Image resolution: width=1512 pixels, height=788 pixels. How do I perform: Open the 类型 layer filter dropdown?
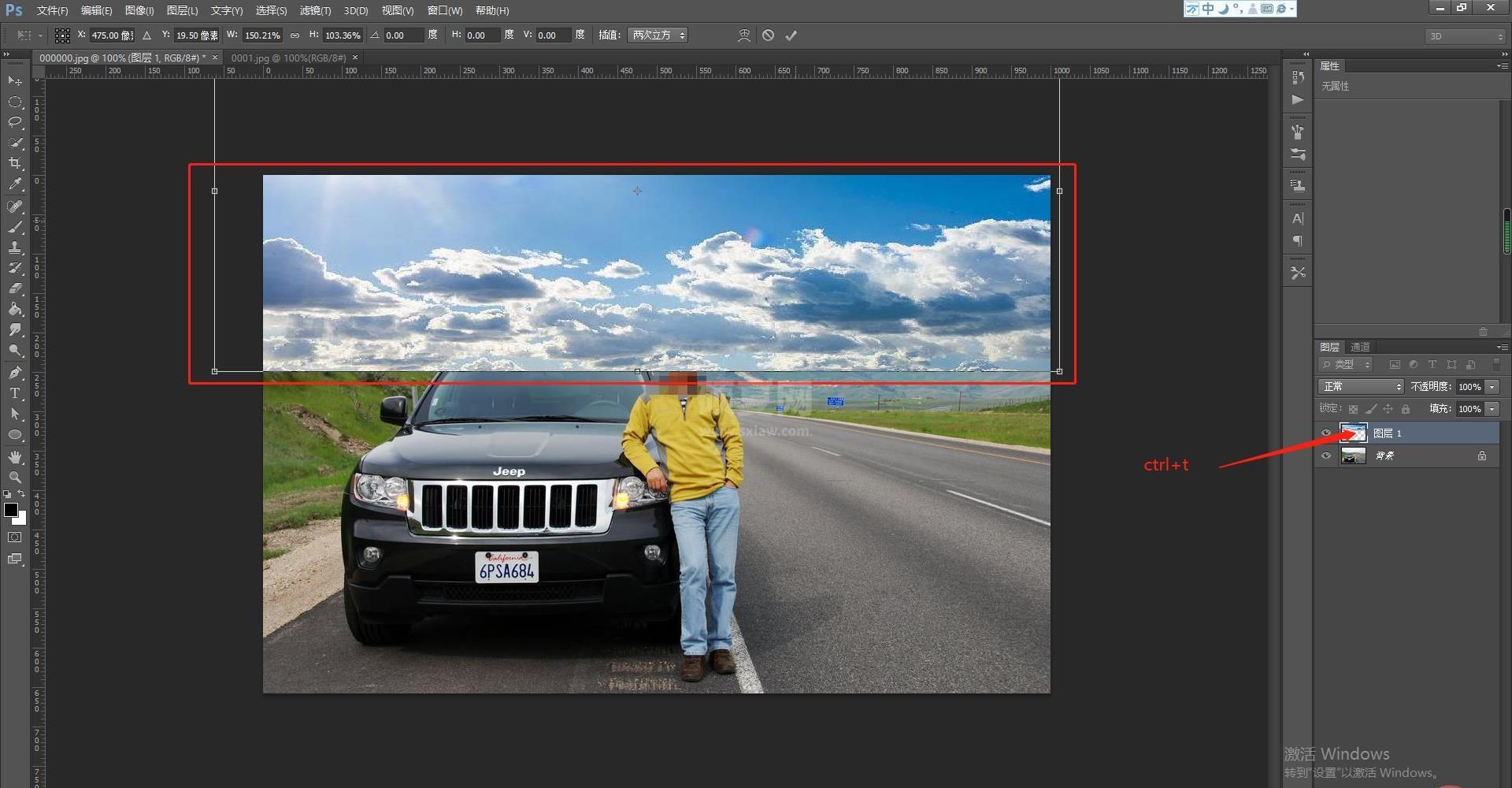tap(1346, 365)
